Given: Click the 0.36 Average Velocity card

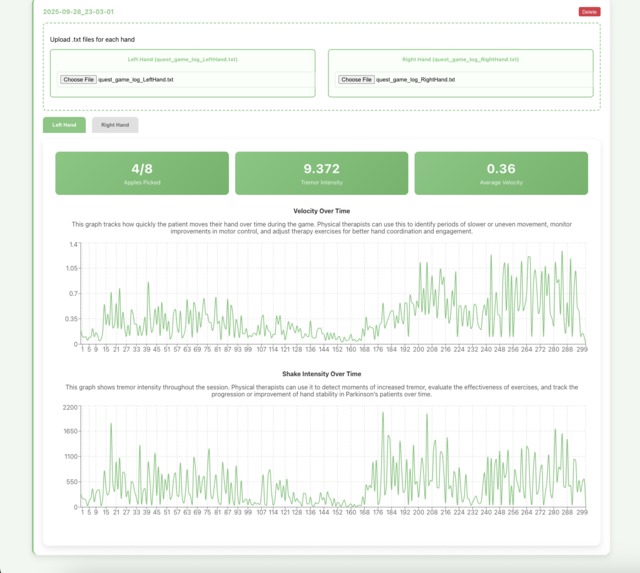Looking at the screenshot, I should (501, 173).
